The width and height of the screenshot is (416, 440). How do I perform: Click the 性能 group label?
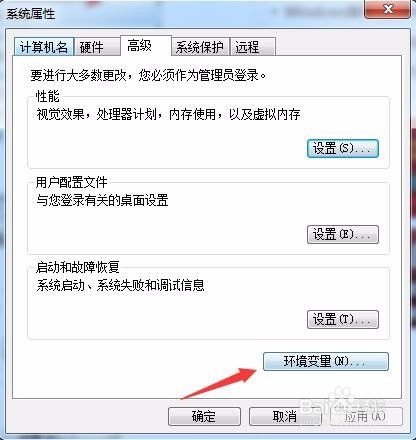48,97
